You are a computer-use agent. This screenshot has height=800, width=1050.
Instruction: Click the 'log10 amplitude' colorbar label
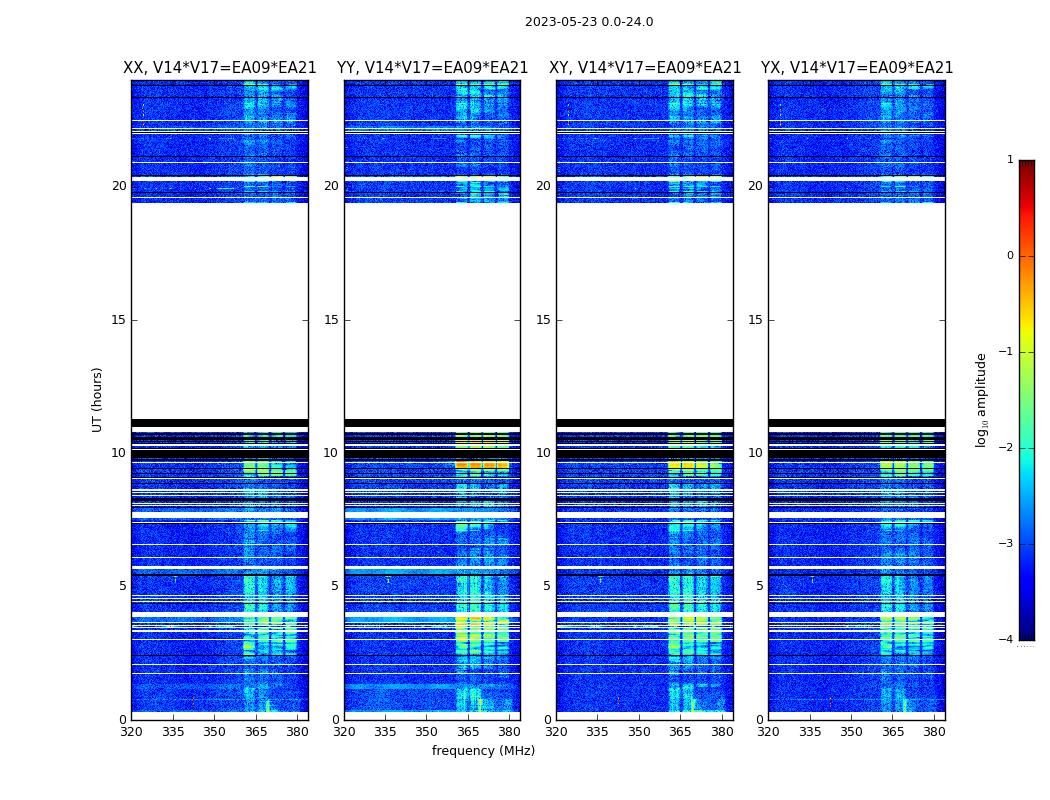click(982, 399)
